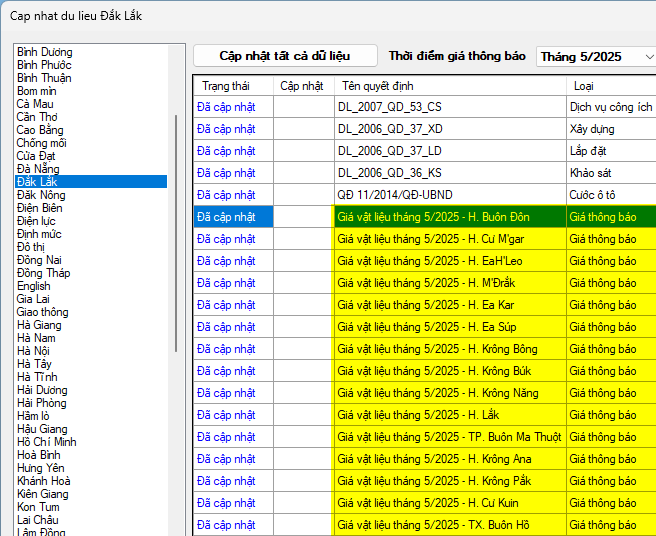This screenshot has height=536, width=656.
Task: Click the 'Cập nhật tất cả dữ liệu' button
Action: tap(285, 56)
